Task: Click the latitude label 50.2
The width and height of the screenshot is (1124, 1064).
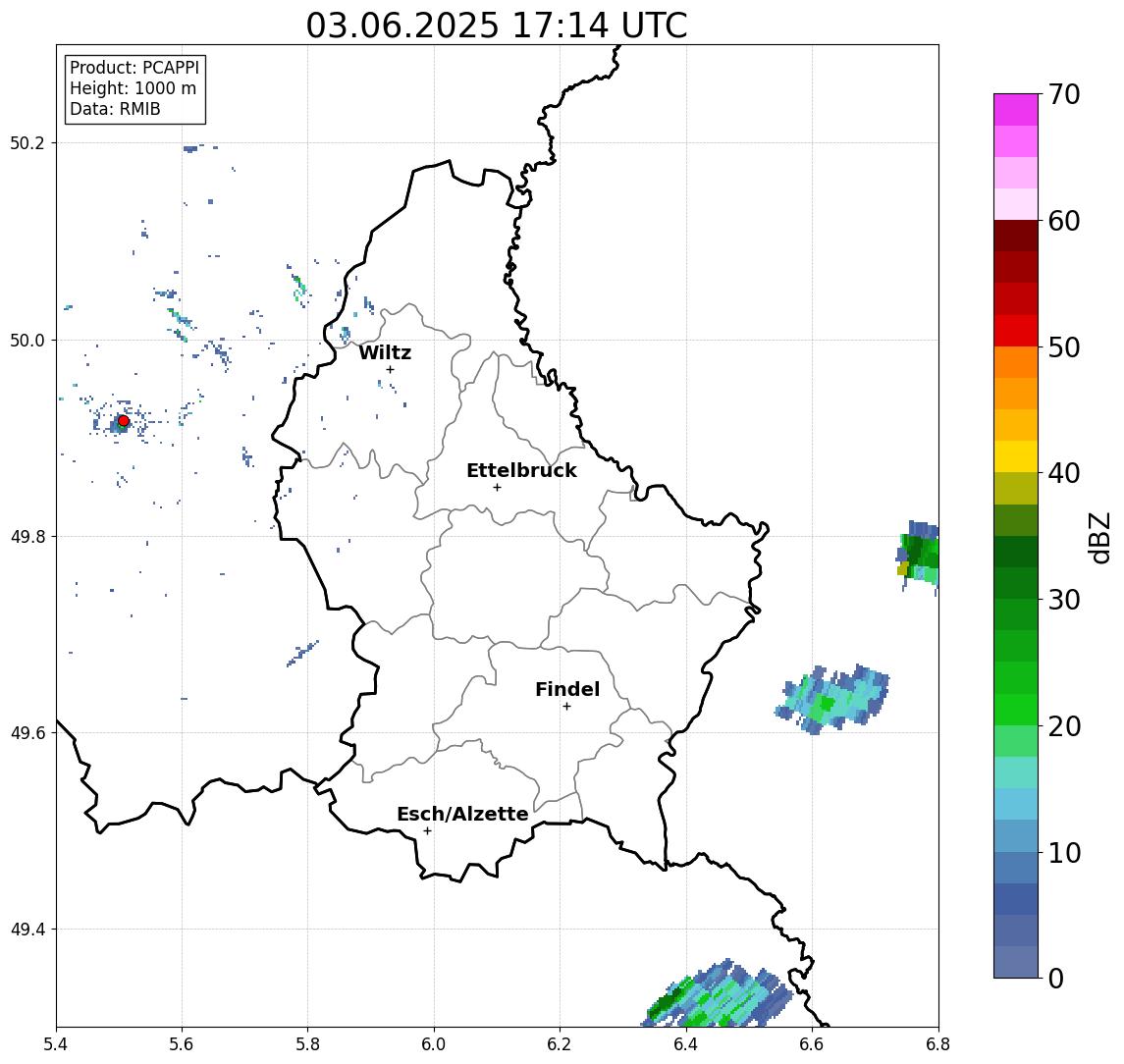Action: coord(27,142)
